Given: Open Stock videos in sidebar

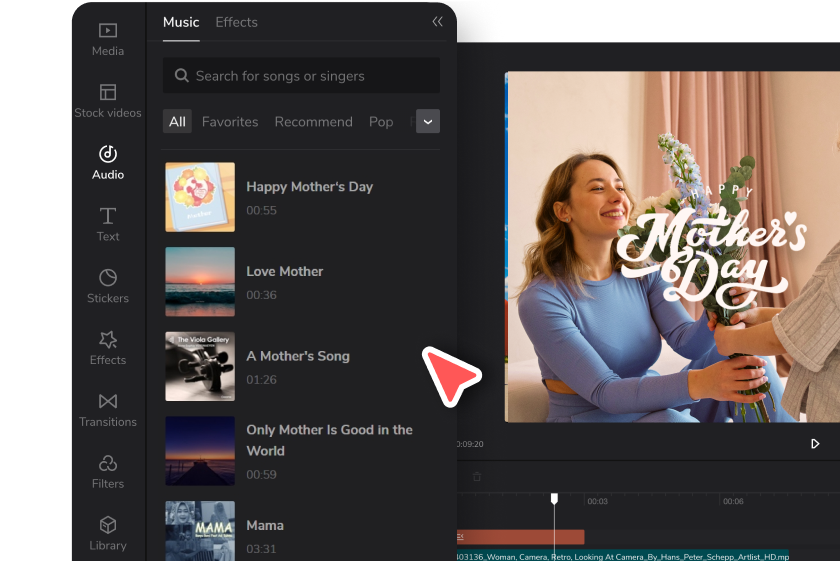Looking at the screenshot, I should tap(108, 101).
